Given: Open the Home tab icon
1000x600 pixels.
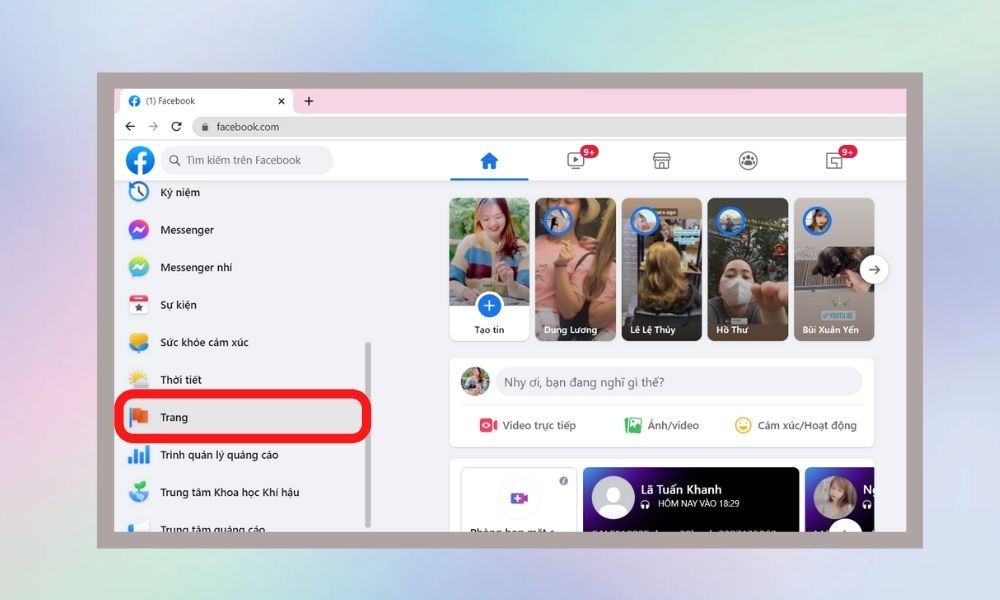Looking at the screenshot, I should 489,161.
